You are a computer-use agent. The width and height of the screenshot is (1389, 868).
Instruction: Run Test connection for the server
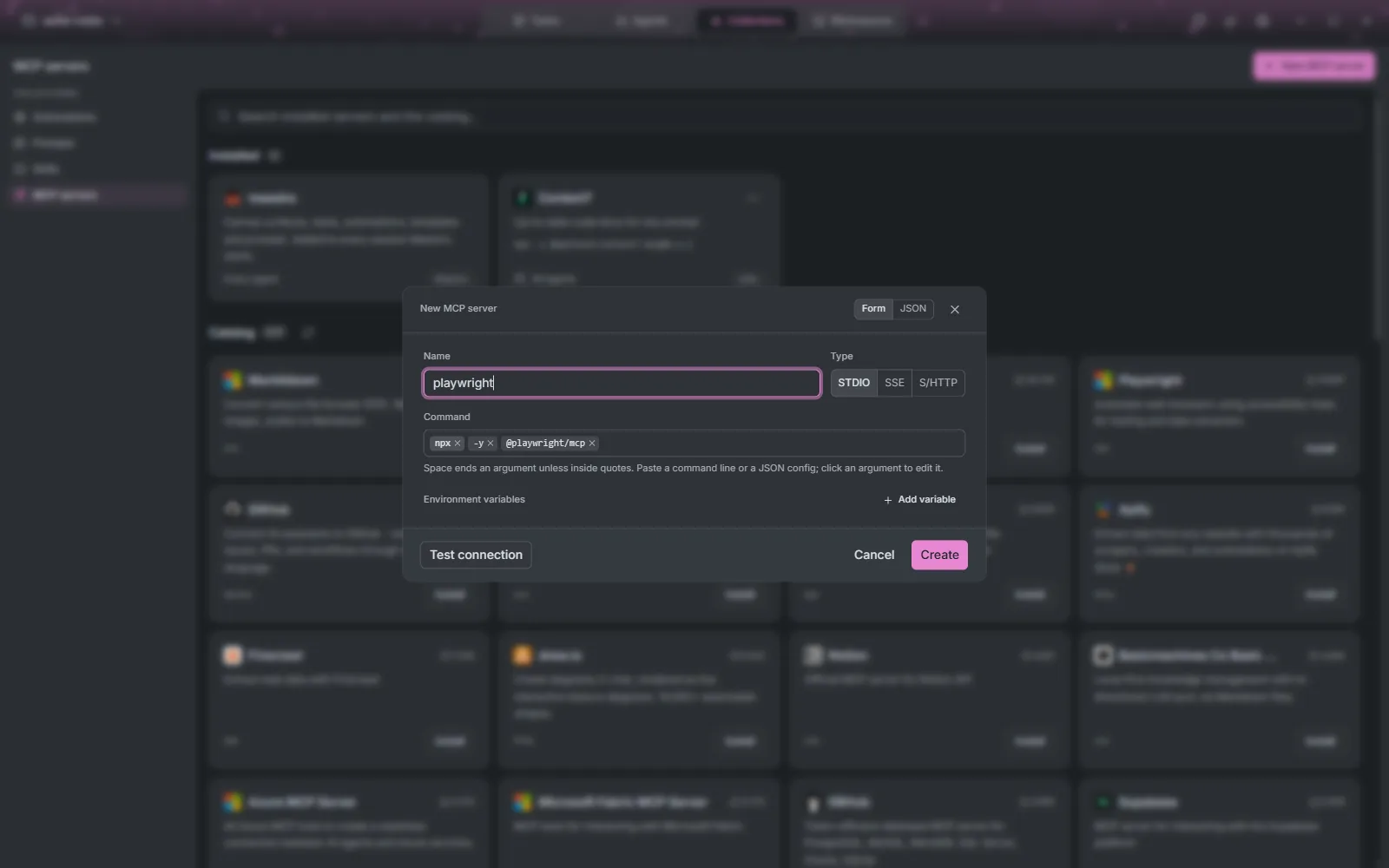coord(476,556)
